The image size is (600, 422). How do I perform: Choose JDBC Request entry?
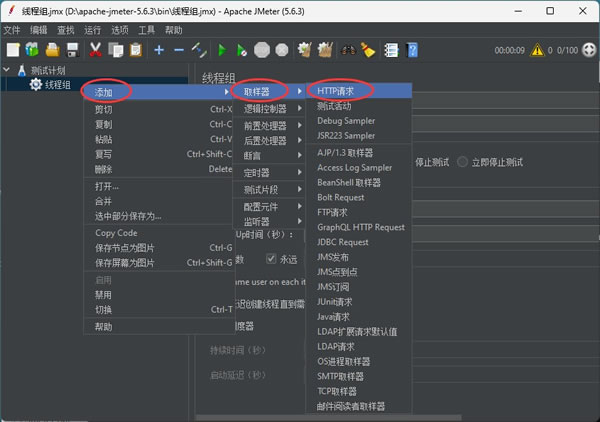pyautogui.click(x=359, y=242)
